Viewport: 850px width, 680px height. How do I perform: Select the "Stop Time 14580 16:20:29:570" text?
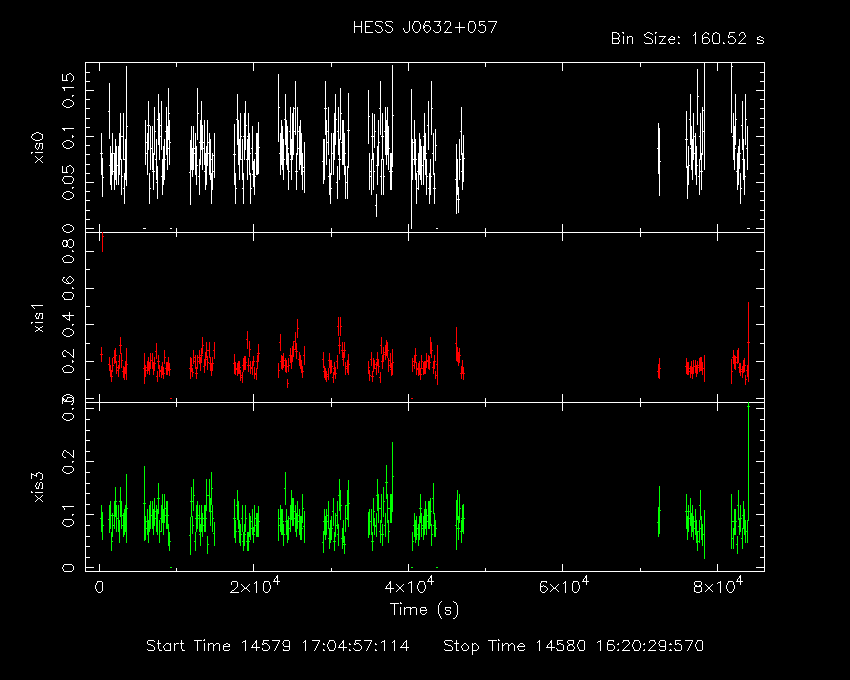coord(574,646)
